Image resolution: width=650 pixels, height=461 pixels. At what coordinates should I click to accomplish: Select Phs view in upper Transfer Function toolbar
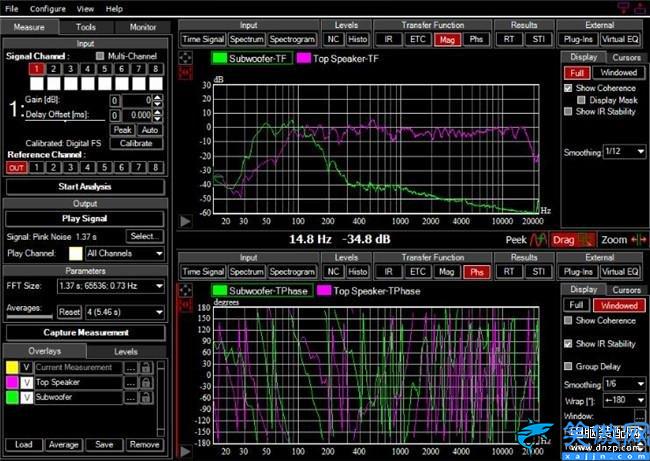pyautogui.click(x=476, y=39)
